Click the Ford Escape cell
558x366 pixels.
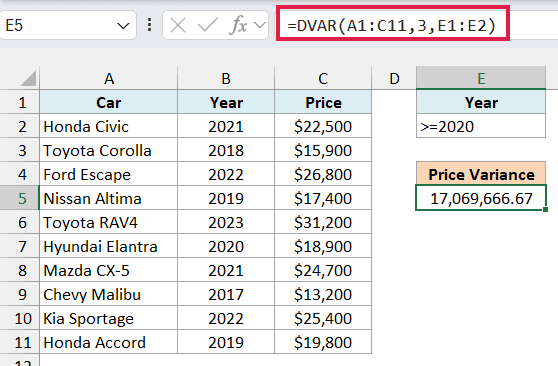click(x=109, y=174)
